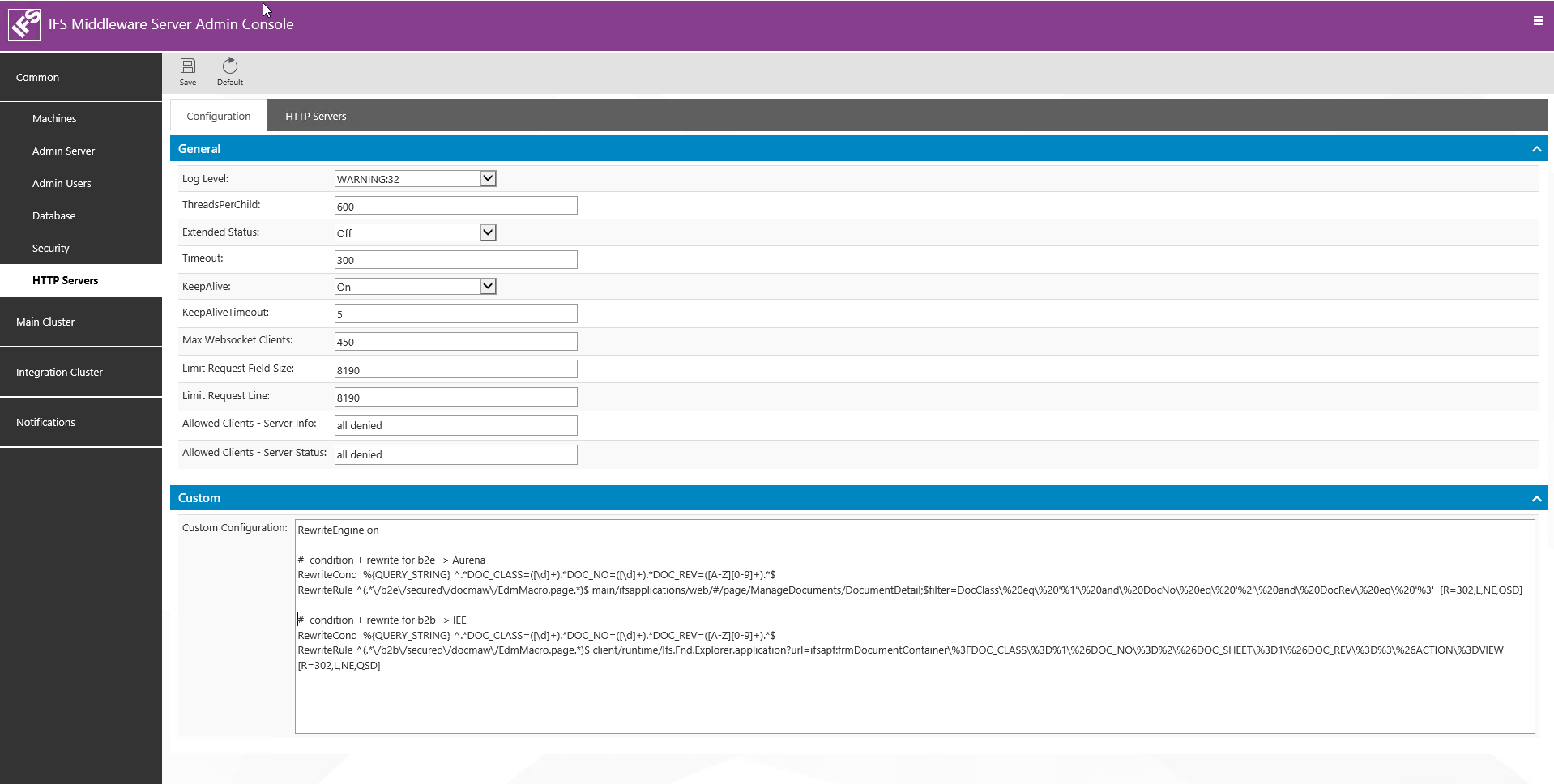Open Security in sidebar

coord(81,248)
